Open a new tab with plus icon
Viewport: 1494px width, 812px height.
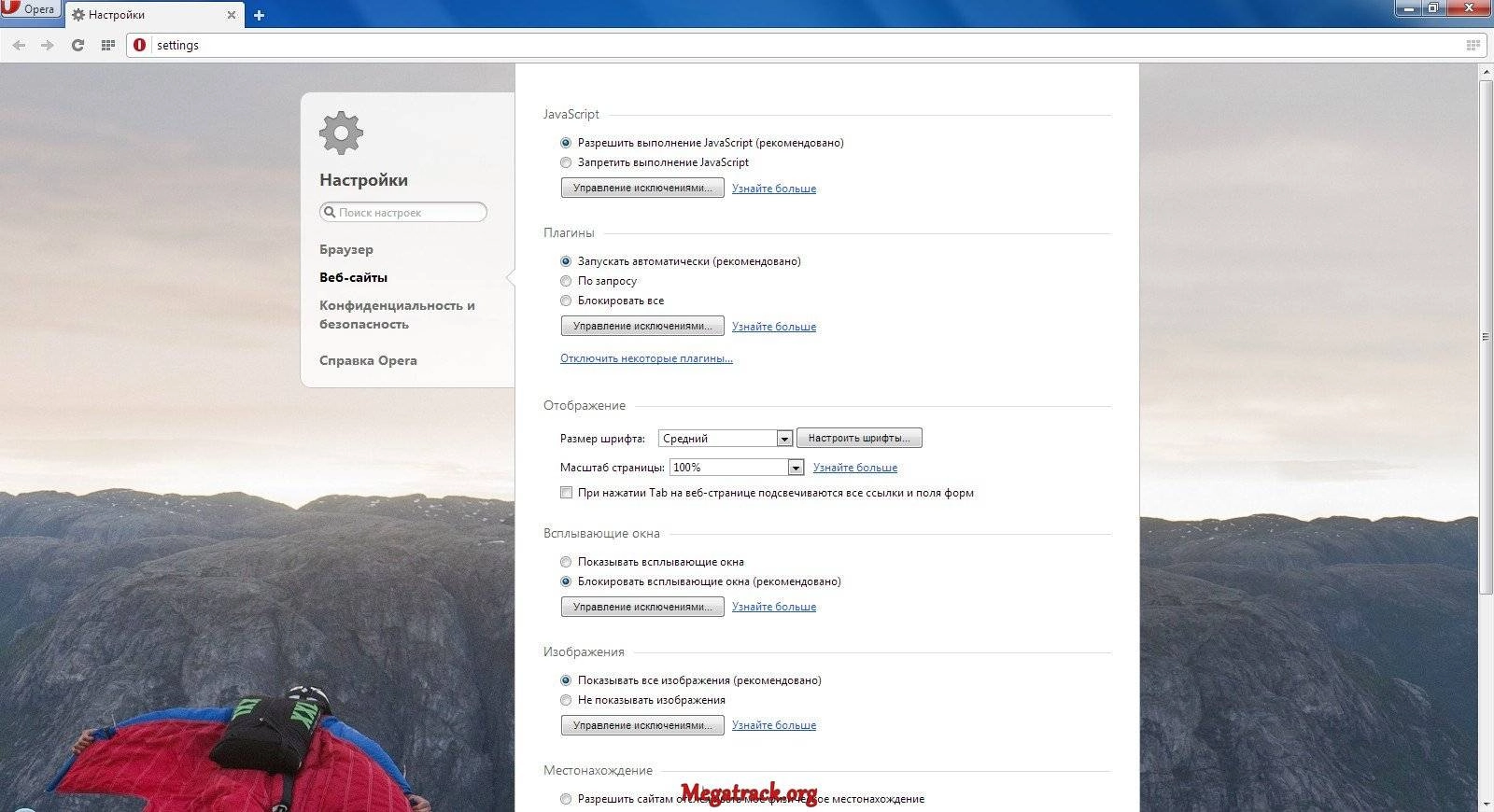259,15
